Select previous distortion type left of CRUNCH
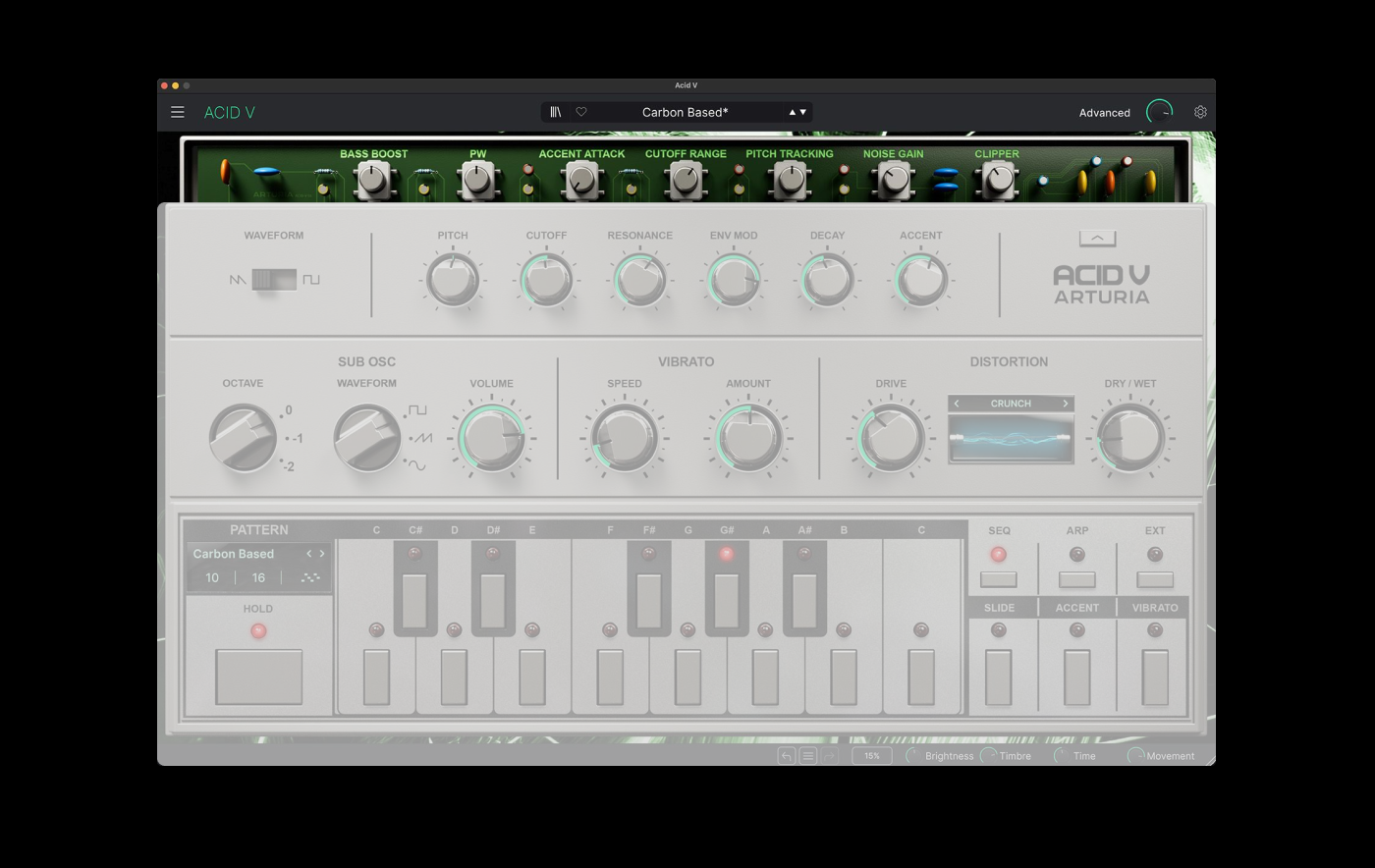 [957, 404]
